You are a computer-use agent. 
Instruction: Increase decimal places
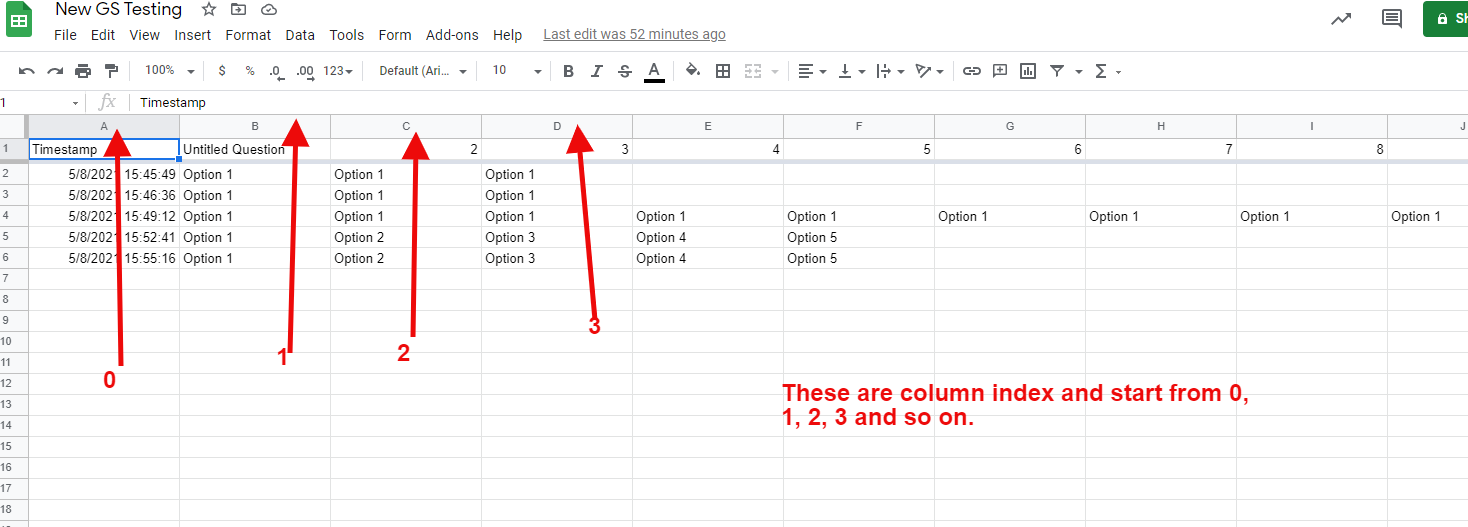coord(306,71)
